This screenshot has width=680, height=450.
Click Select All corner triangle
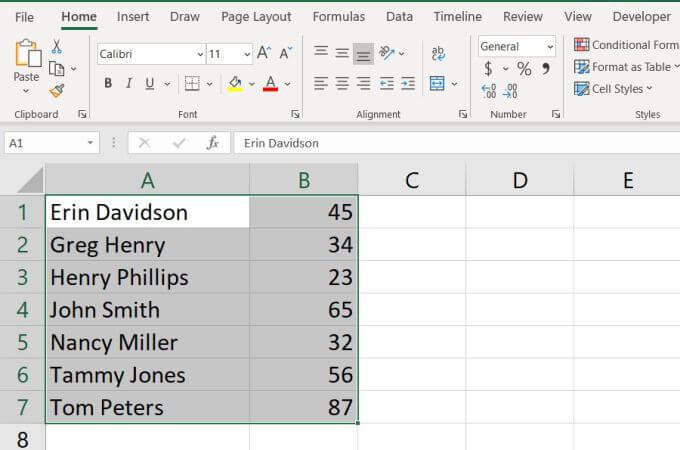click(x=30, y=180)
